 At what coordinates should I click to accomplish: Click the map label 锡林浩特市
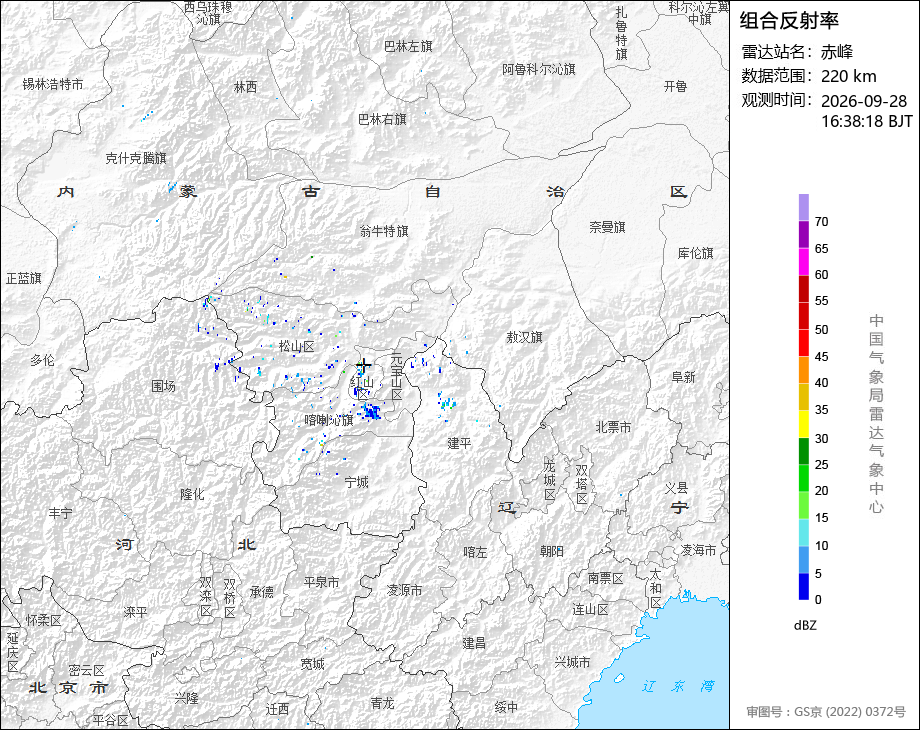pos(53,85)
